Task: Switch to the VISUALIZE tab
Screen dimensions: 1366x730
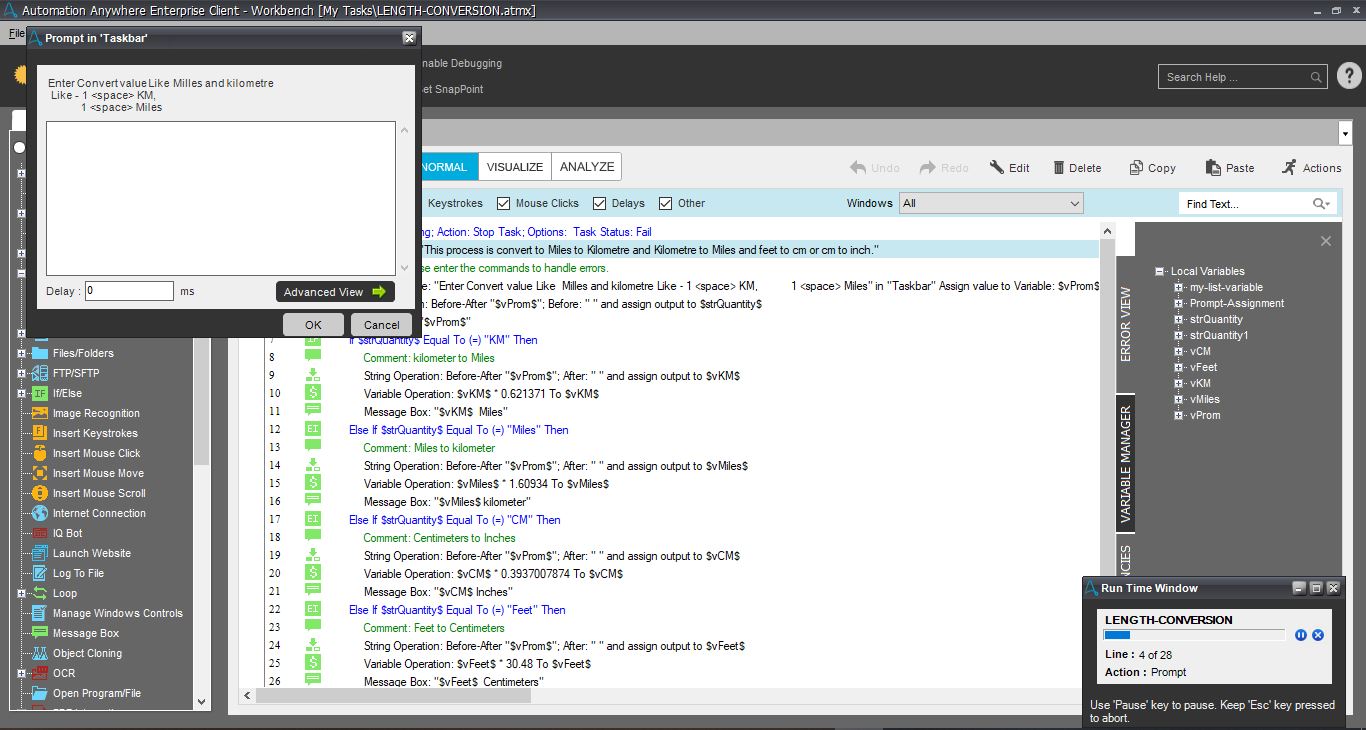Action: tap(515, 167)
